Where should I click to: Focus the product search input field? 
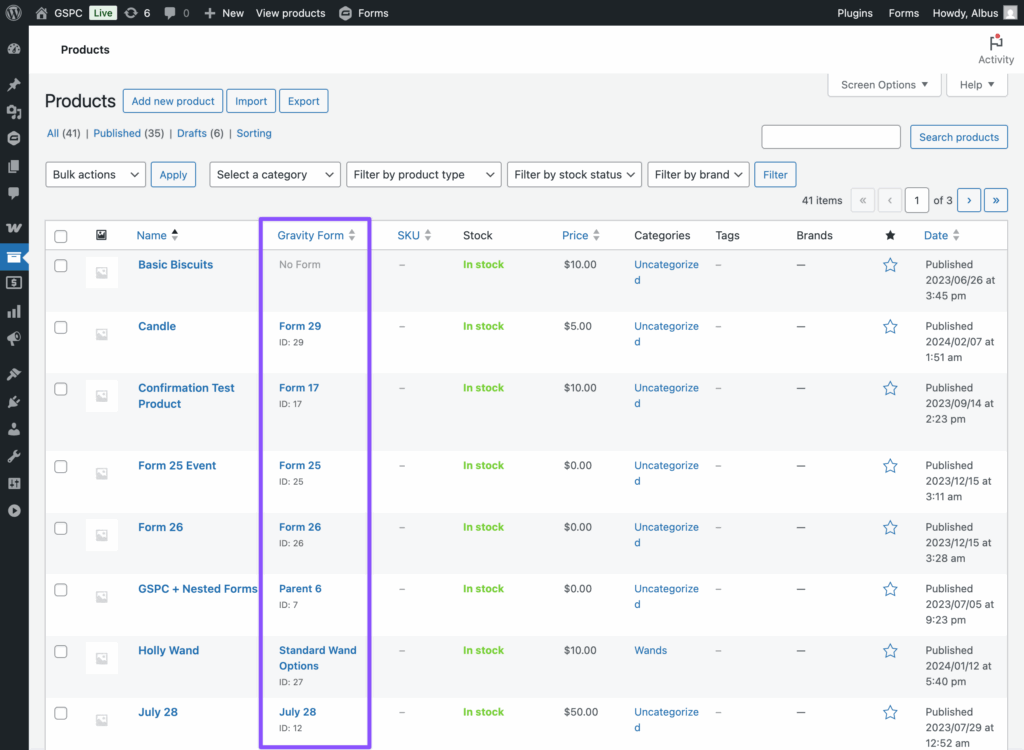point(831,137)
